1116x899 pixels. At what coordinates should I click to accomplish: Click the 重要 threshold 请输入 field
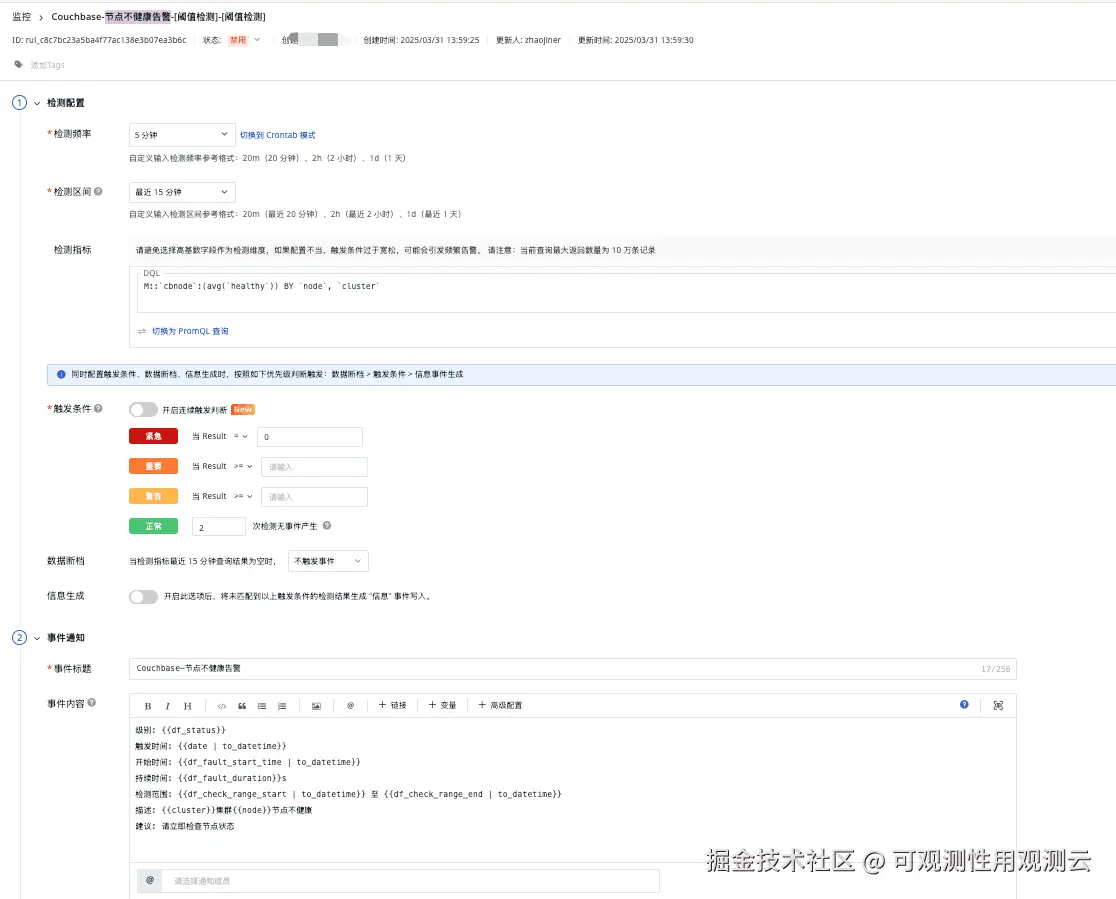click(314, 467)
